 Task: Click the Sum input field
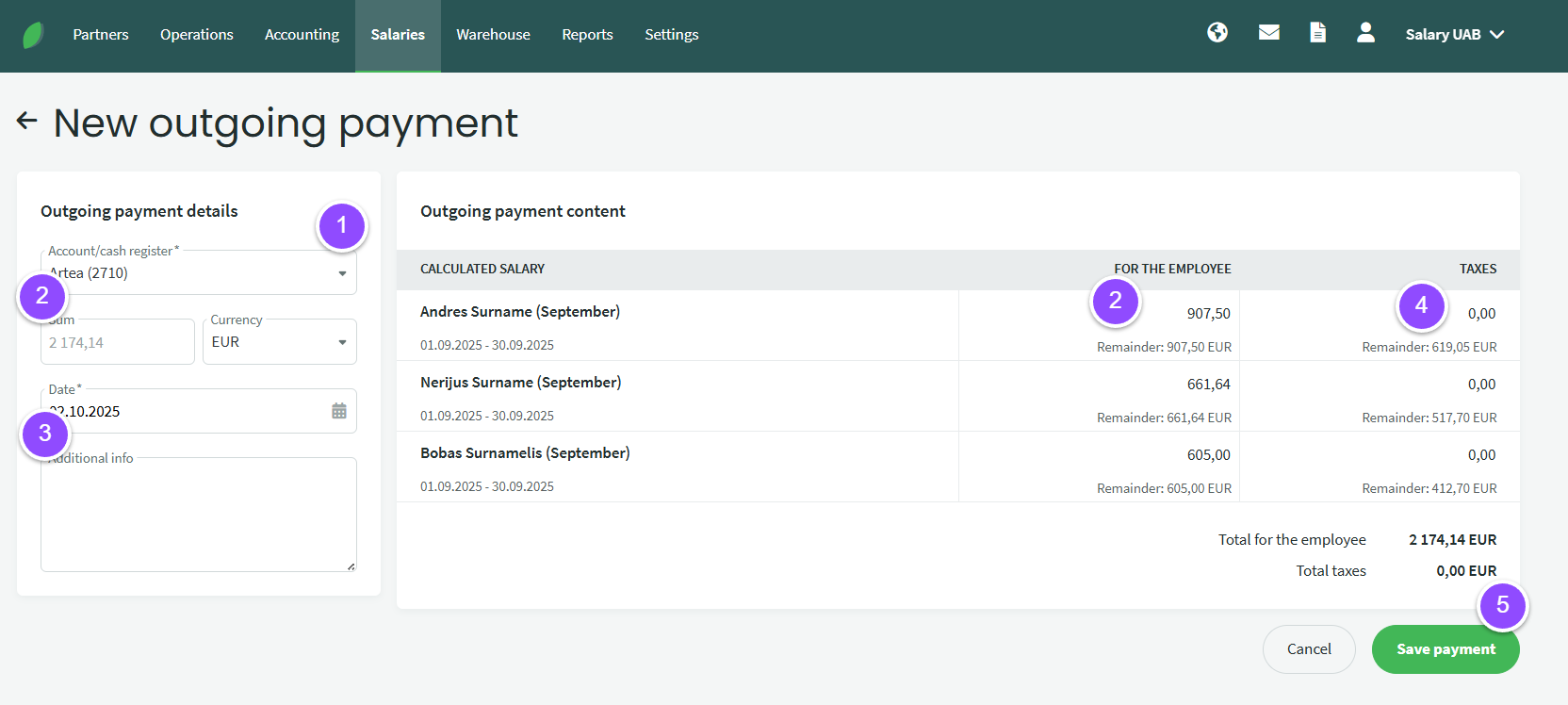[118, 343]
